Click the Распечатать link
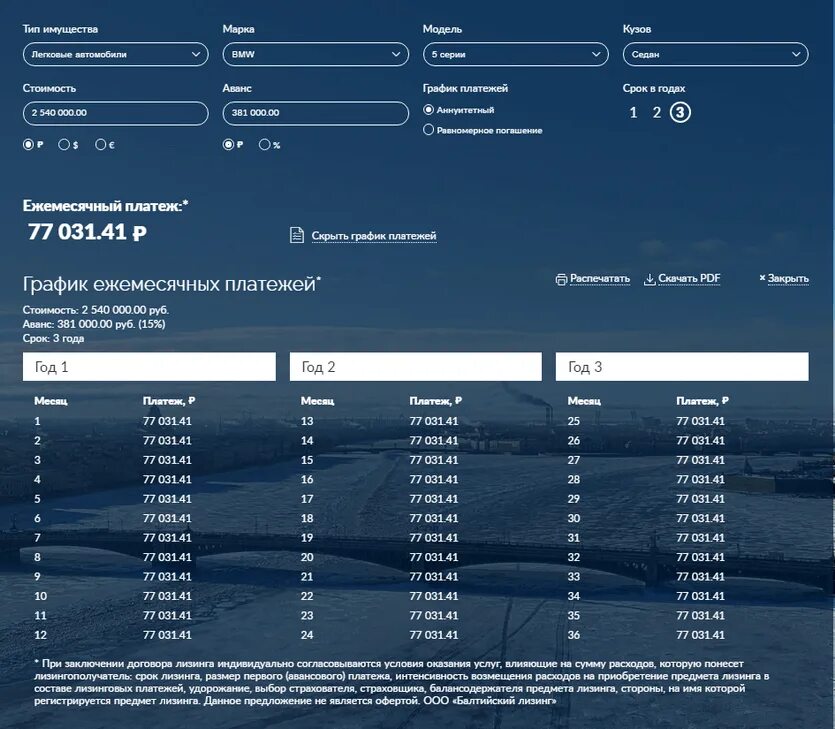This screenshot has height=729, width=835. (600, 279)
